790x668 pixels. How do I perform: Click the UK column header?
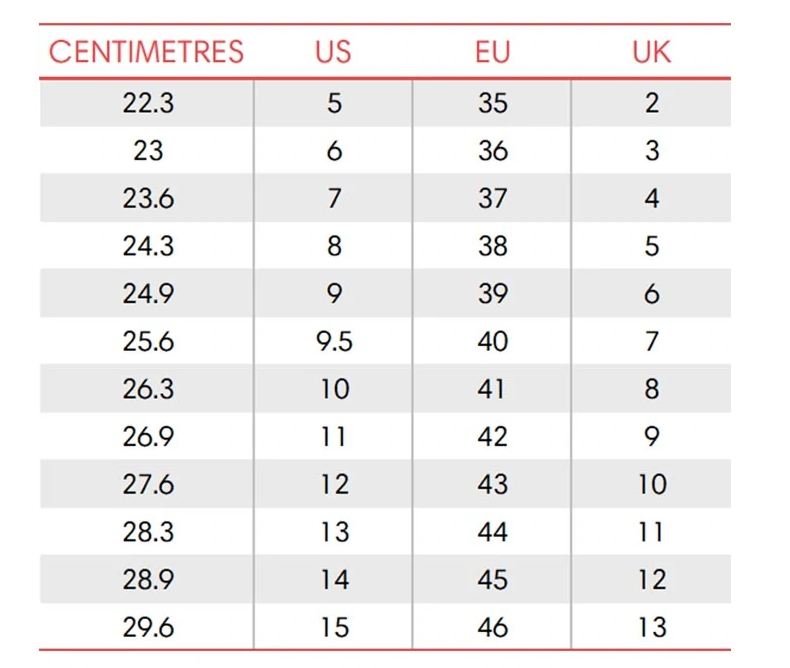click(651, 52)
